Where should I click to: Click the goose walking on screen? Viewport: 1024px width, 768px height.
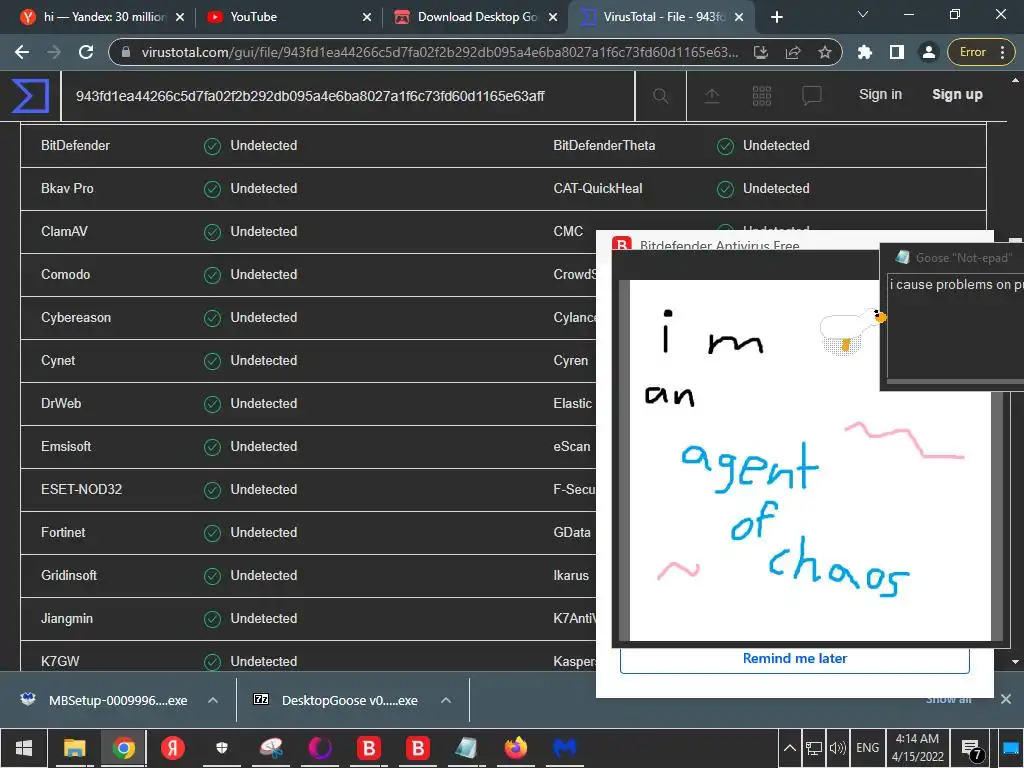tap(852, 332)
